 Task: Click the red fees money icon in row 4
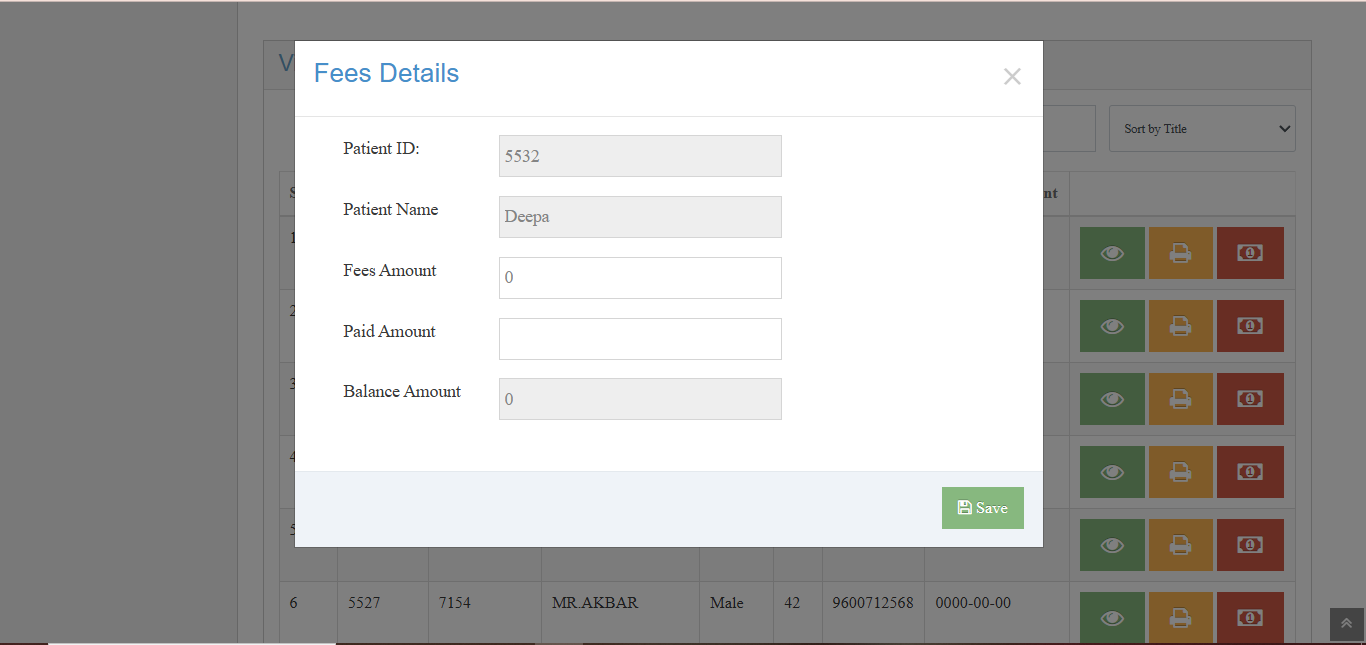[1249, 472]
